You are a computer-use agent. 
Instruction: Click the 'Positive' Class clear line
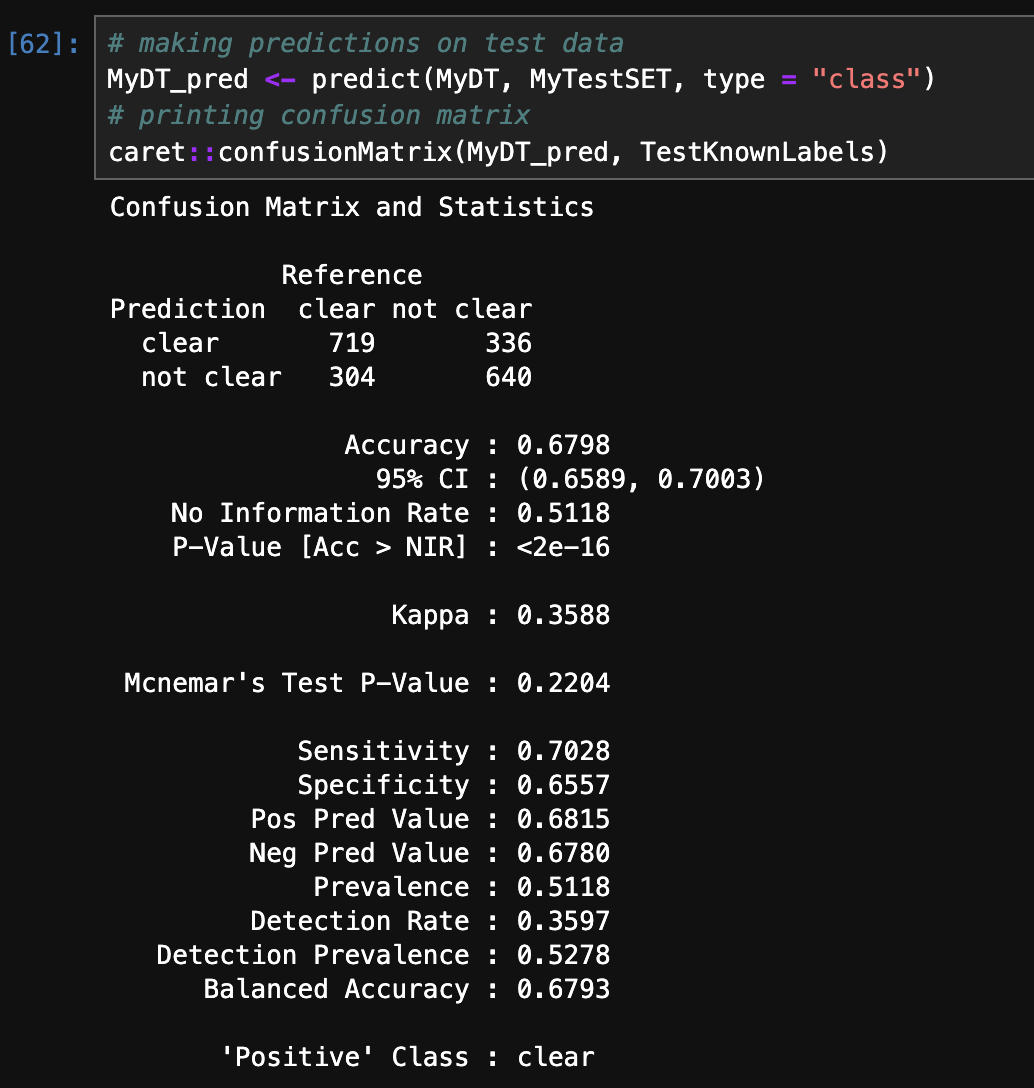tap(407, 1057)
